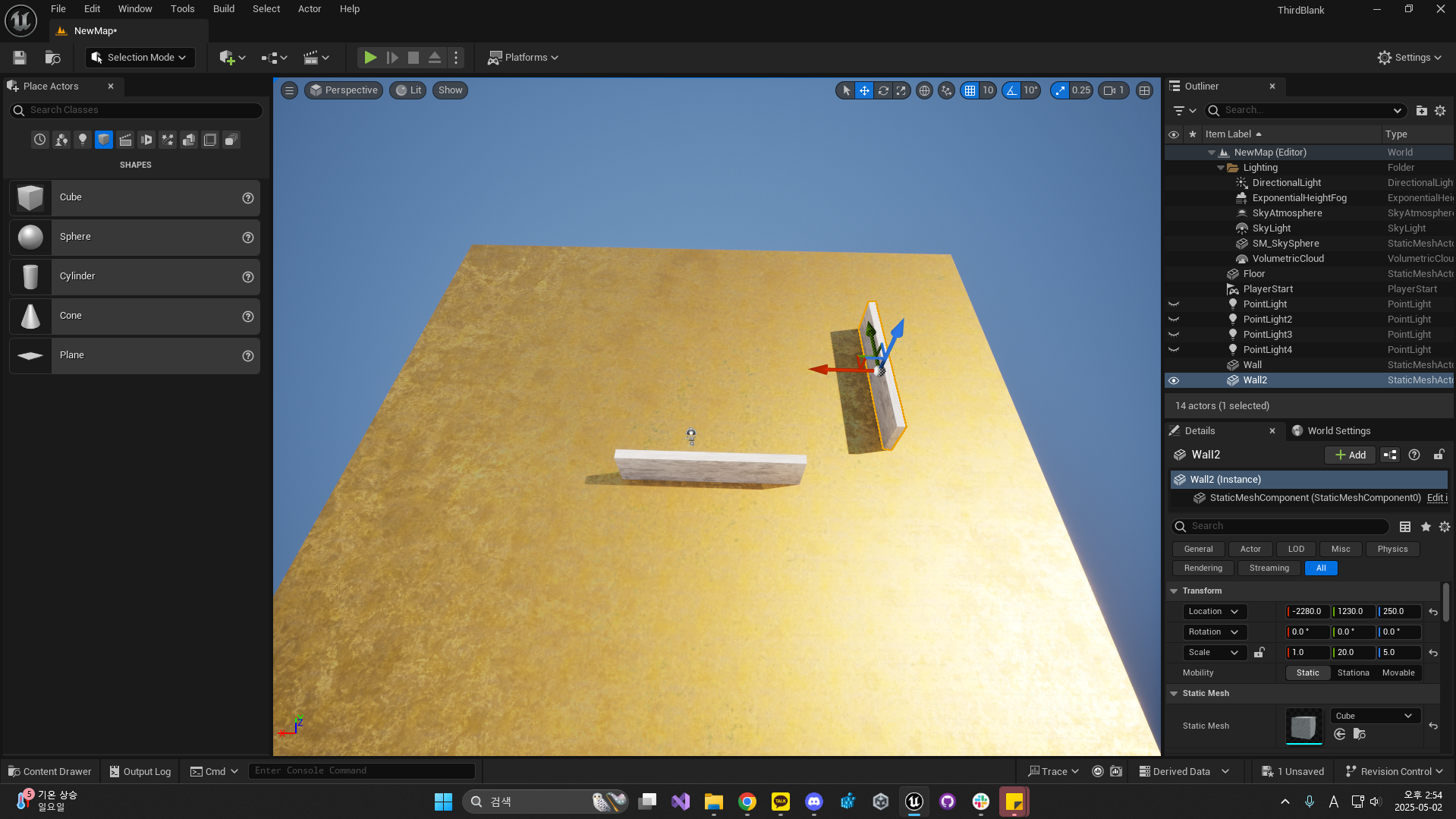The height and width of the screenshot is (819, 1456).
Task: Show hidden PointLight2 via its eye icon
Action: [1174, 320]
